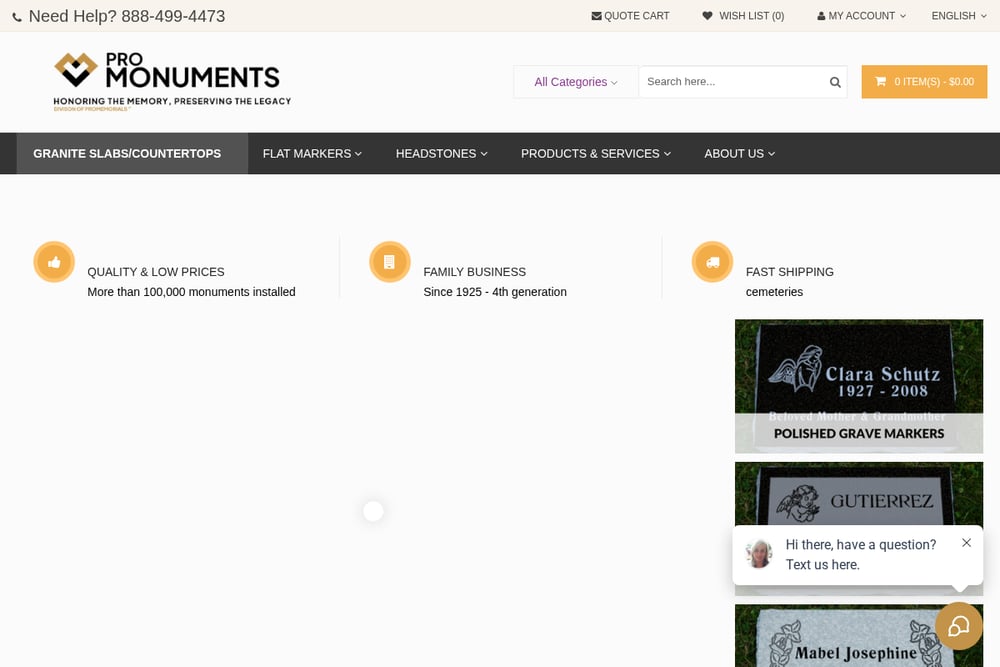Click the 888-499-4473 help phone number
The image size is (1000, 667).
pyautogui.click(x=173, y=17)
